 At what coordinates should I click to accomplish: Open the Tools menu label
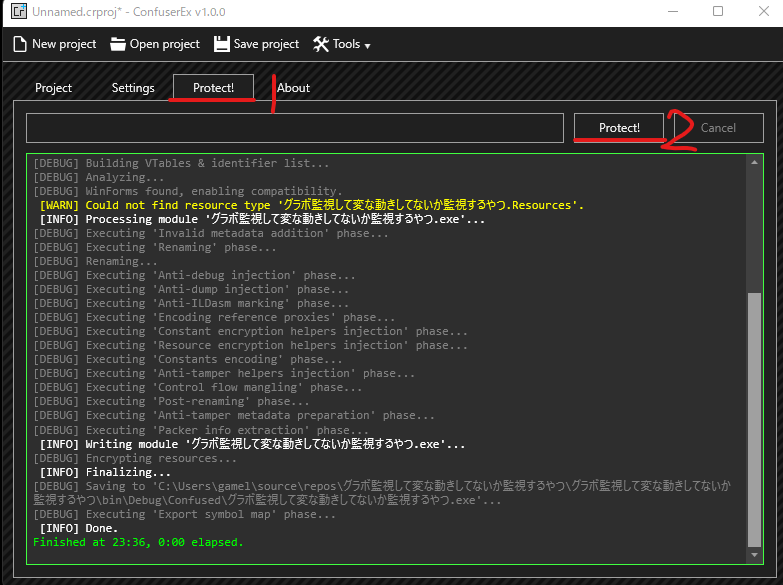coord(346,44)
